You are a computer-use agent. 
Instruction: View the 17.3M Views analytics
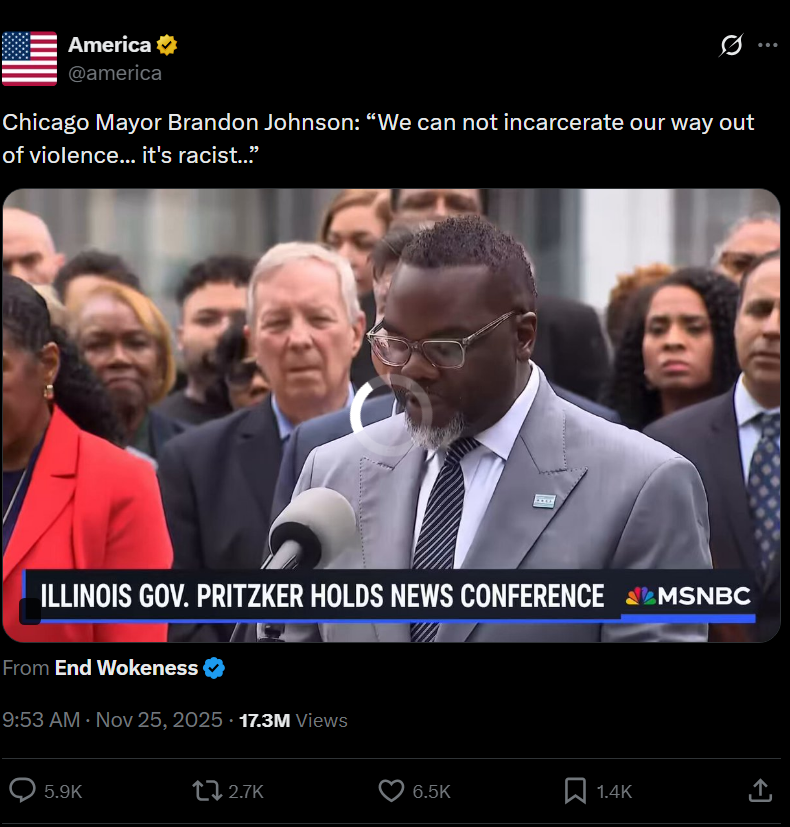click(x=293, y=720)
